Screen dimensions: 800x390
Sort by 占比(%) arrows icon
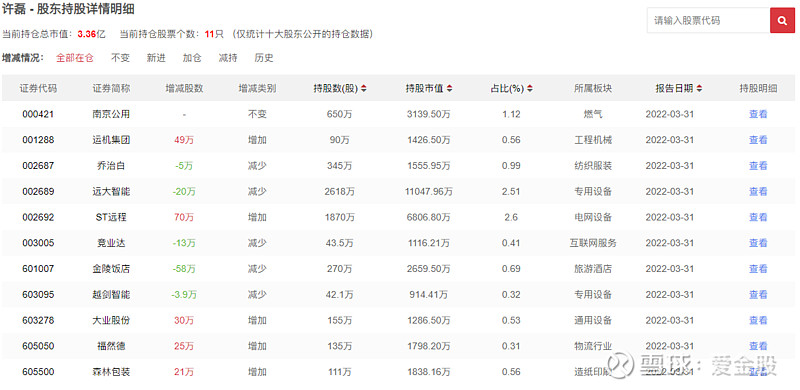point(530,89)
